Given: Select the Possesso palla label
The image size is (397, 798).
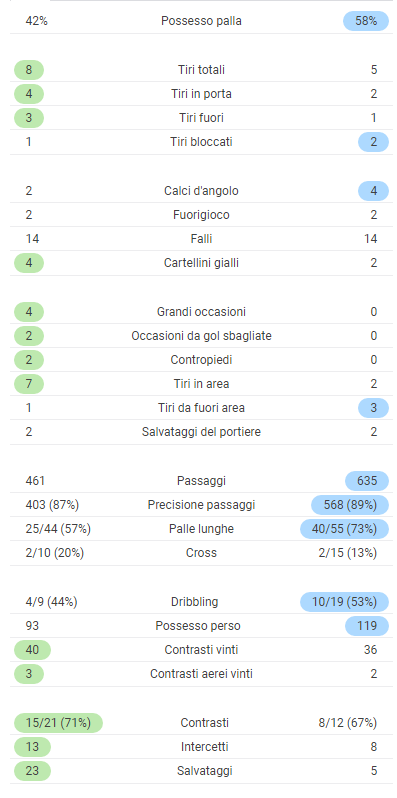Looking at the screenshot, I should coord(201,21).
